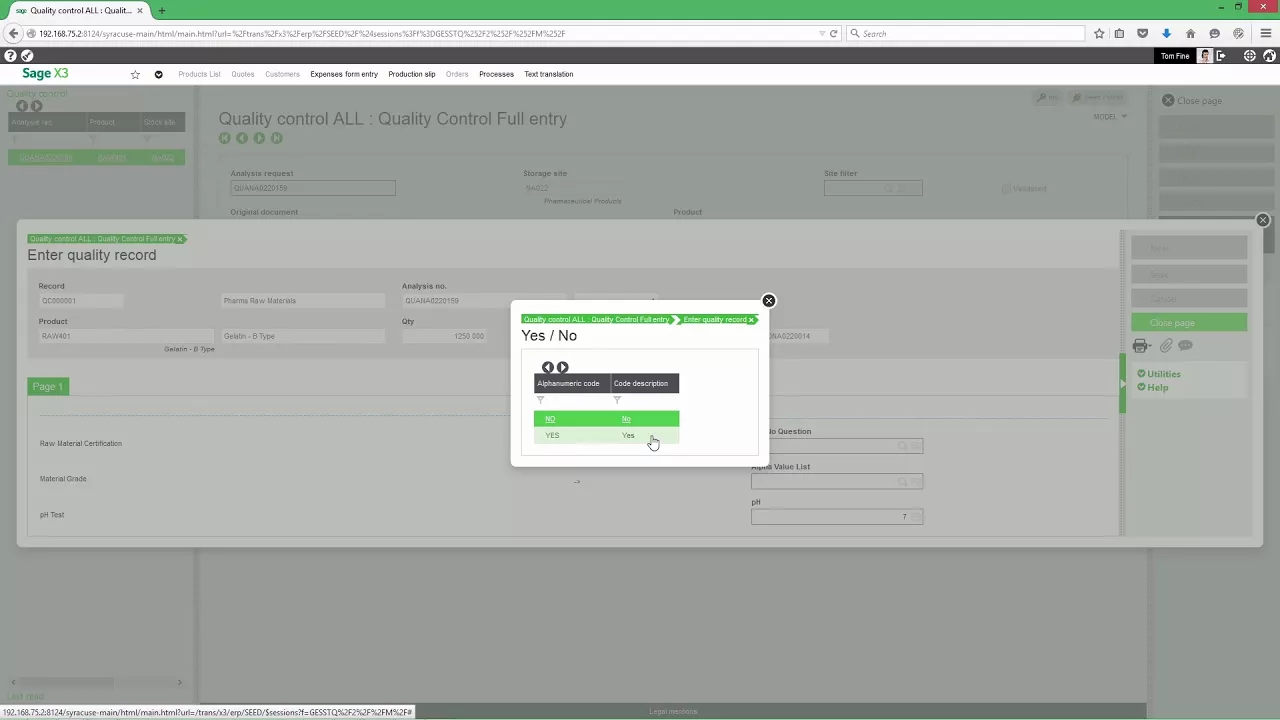The width and height of the screenshot is (1280, 720).
Task: Open Orders bookmark
Action: 457,74
